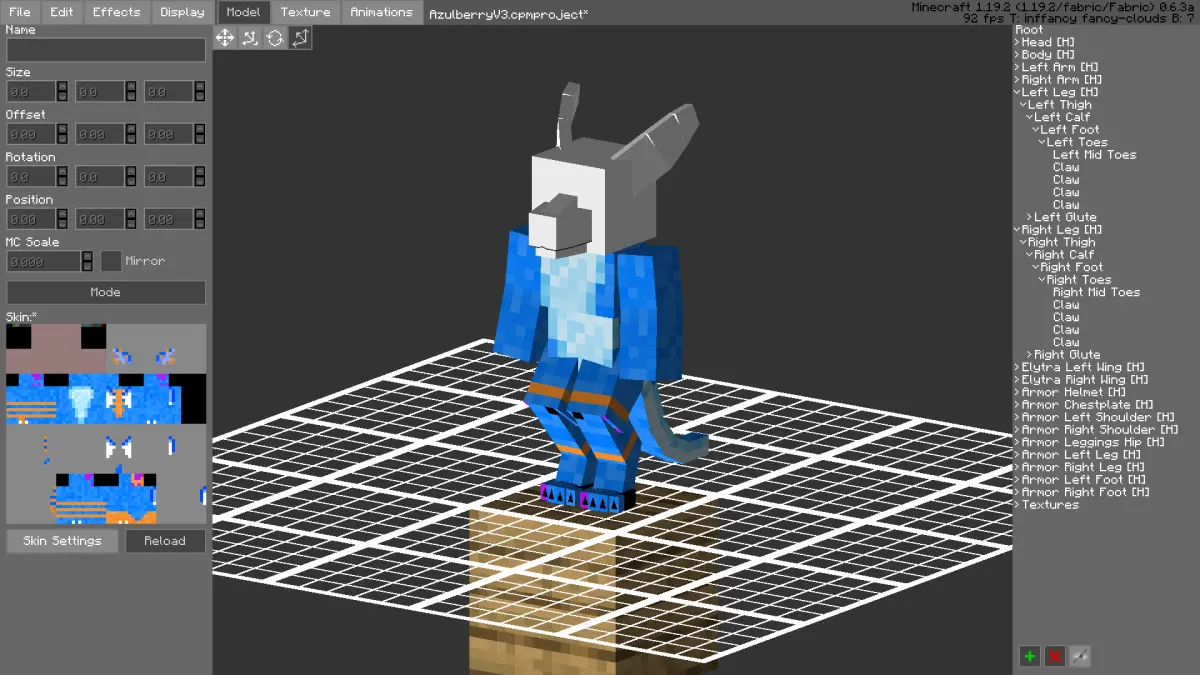Screen dimensions: 1200x675
Task: Increase the second Offset value stepper
Action: 131,129
